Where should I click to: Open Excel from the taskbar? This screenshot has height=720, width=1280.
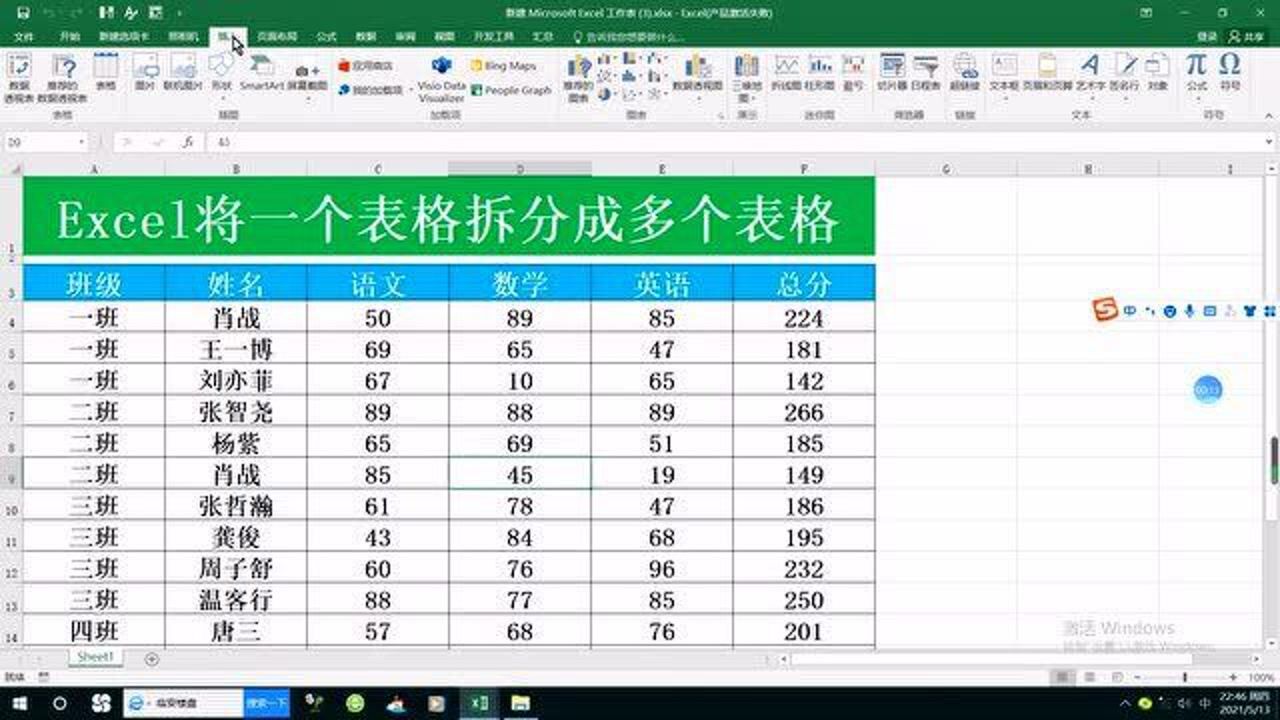click(x=479, y=703)
